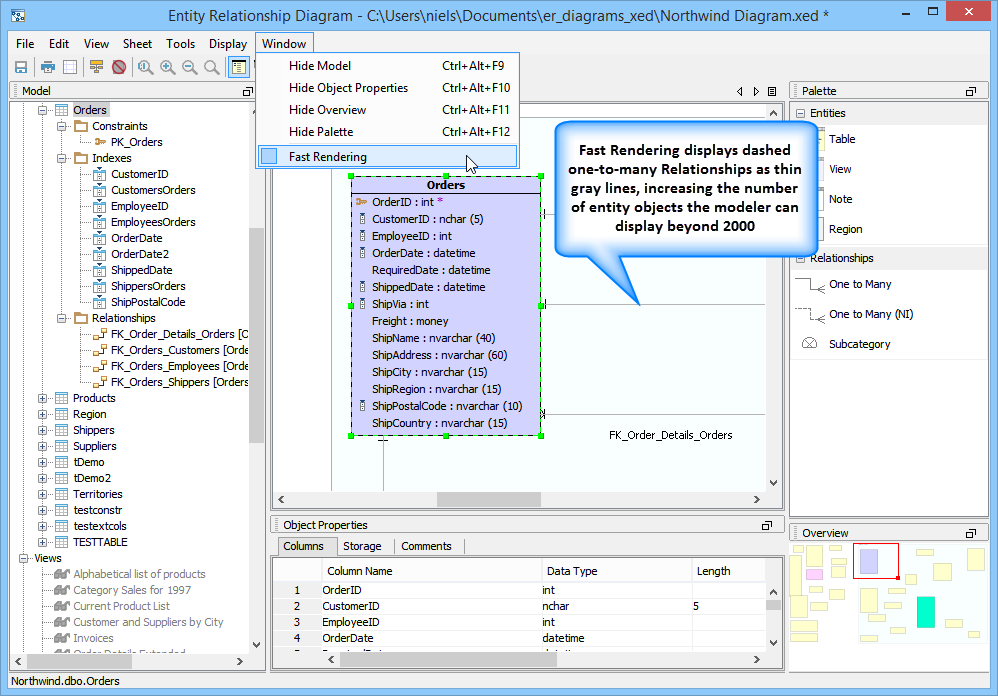The image size is (998, 696).
Task: Switch to the Comments tab
Action: tap(426, 546)
